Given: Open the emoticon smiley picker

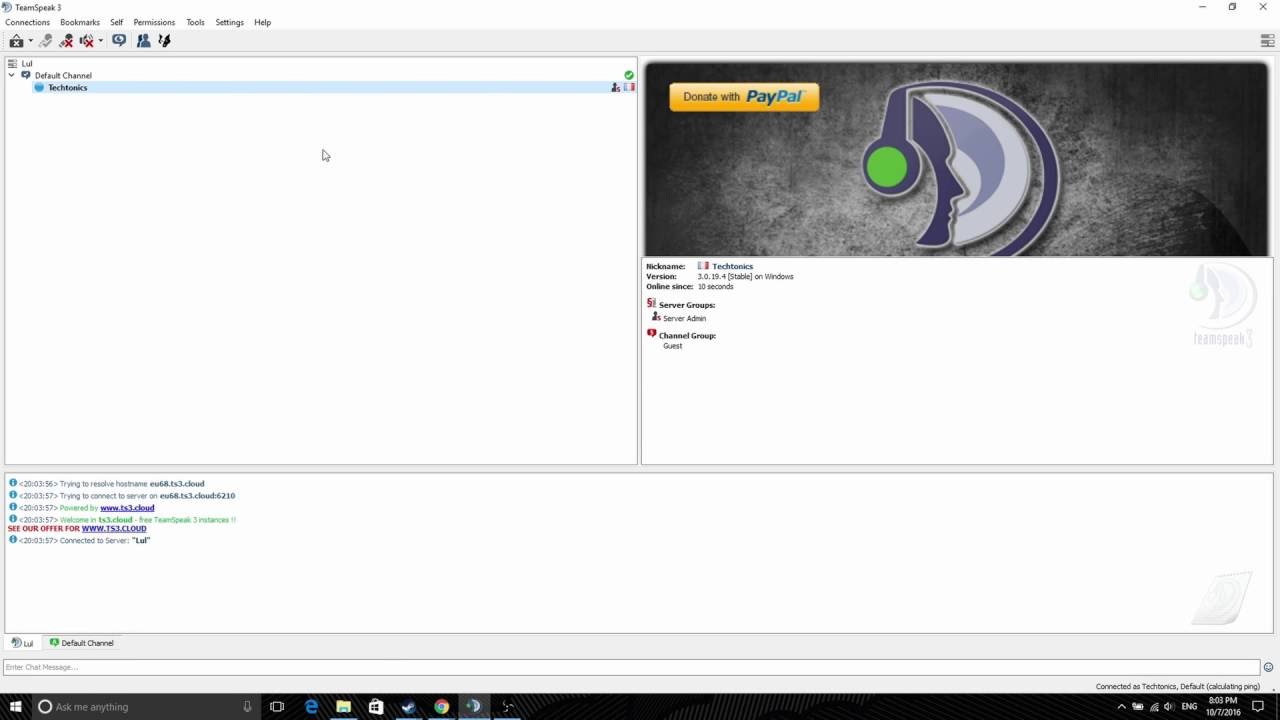Looking at the screenshot, I should (1269, 667).
